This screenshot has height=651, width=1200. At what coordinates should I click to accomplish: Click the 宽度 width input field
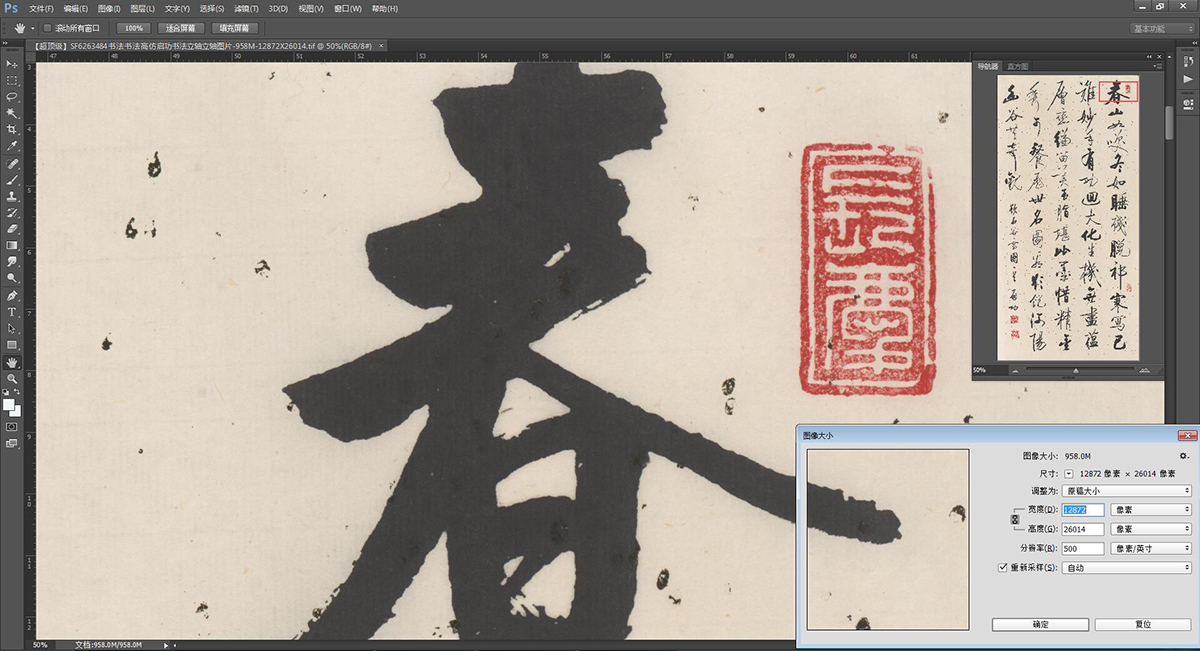click(1083, 510)
